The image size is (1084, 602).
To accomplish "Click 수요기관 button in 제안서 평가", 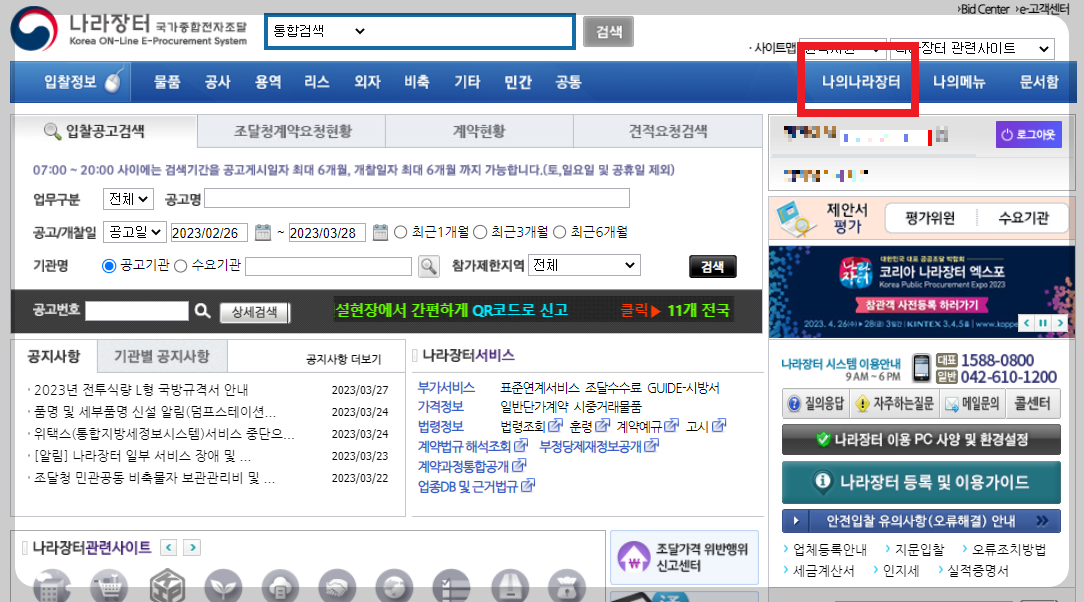I will (x=1023, y=218).
